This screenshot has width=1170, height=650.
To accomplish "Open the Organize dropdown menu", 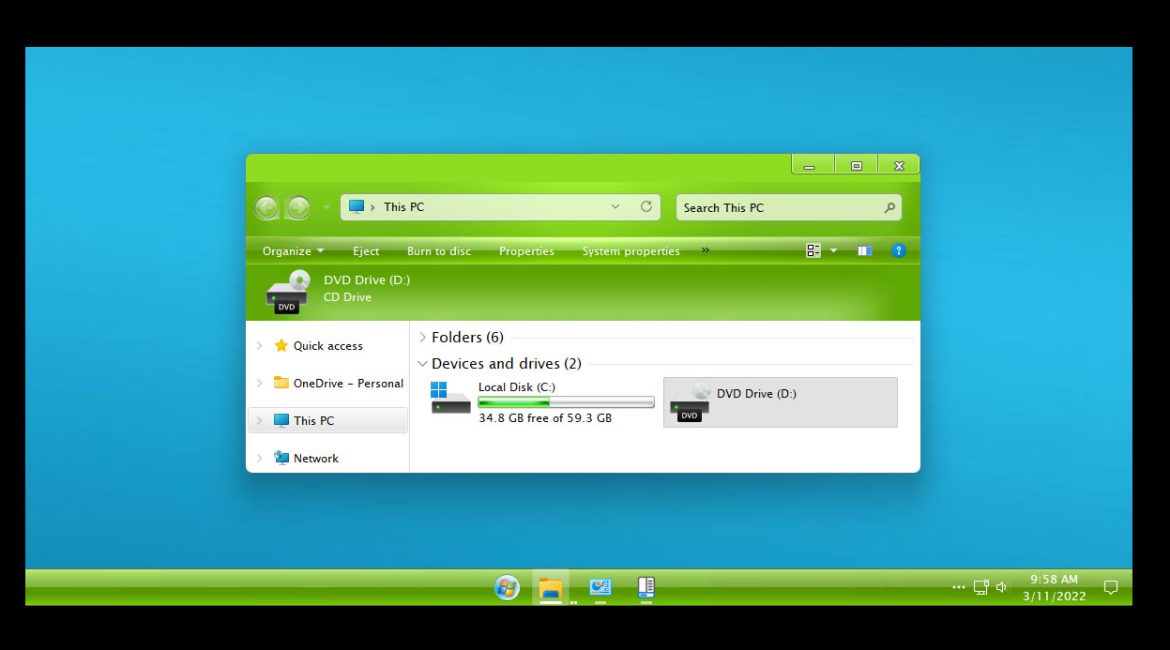I will [x=293, y=251].
